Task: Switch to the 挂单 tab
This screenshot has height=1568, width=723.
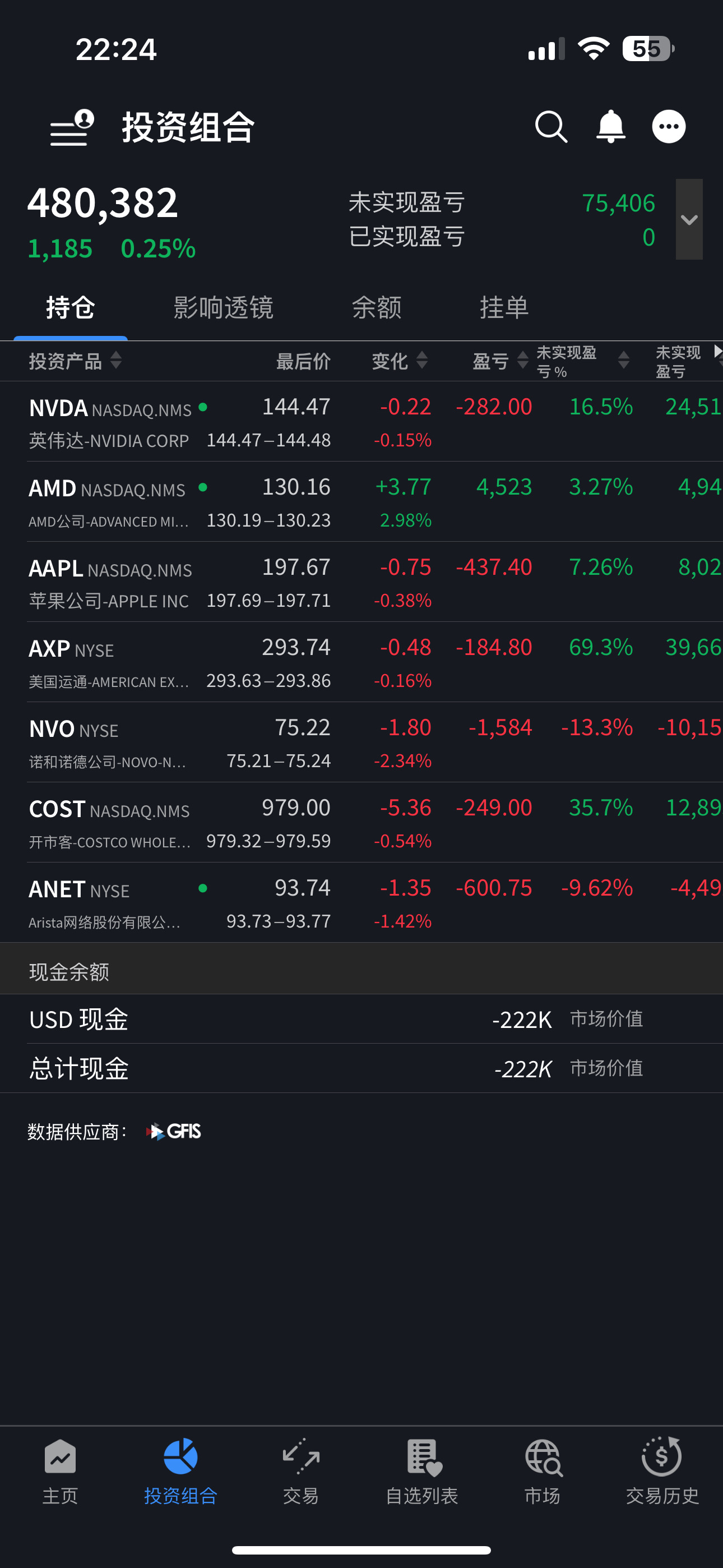Action: point(504,308)
